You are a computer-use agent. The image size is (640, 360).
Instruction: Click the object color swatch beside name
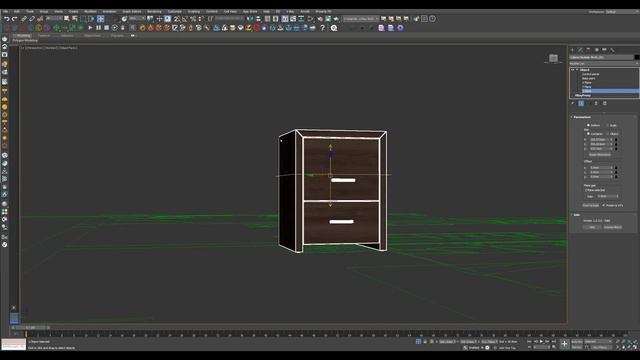pos(637,57)
